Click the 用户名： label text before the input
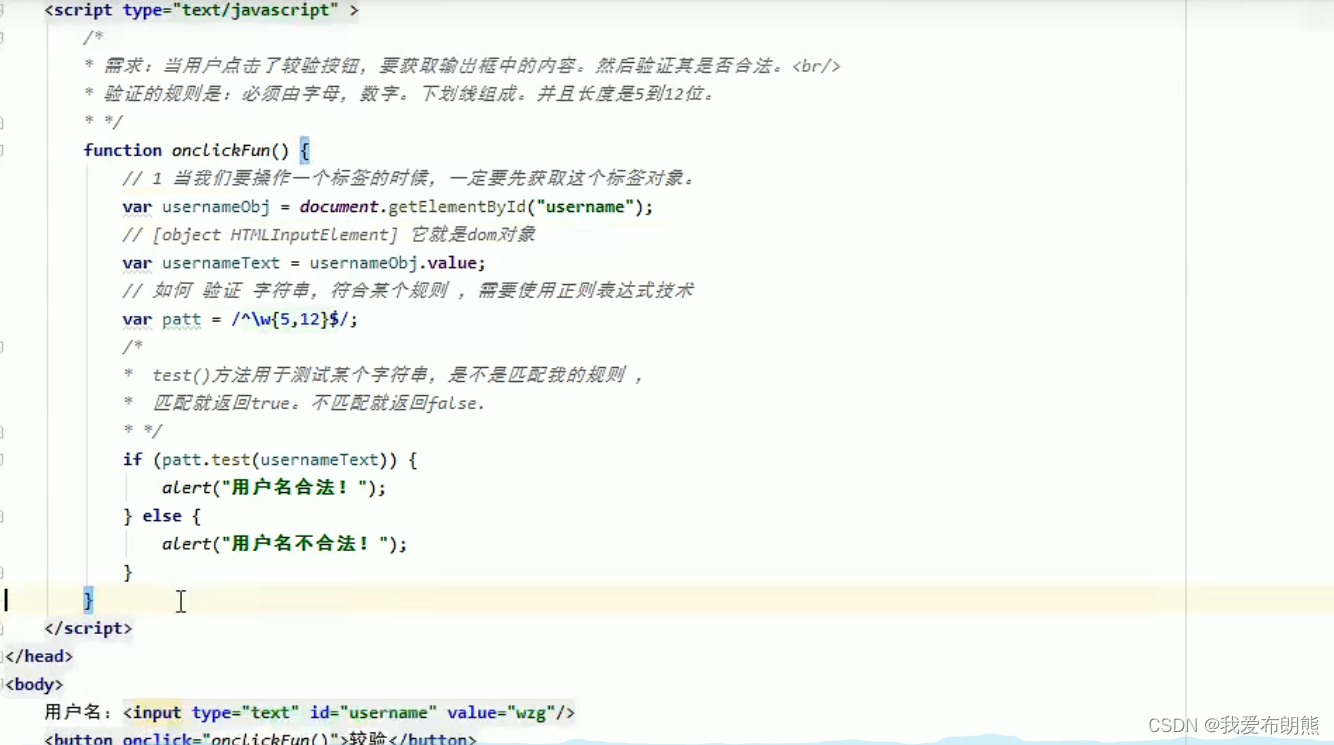The height and width of the screenshot is (745, 1334). (78, 713)
